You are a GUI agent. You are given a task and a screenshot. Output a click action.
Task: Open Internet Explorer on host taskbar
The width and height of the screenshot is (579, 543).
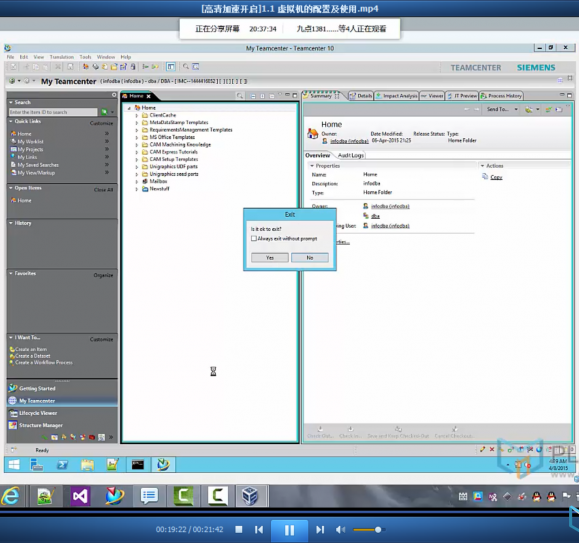[x=10, y=496]
